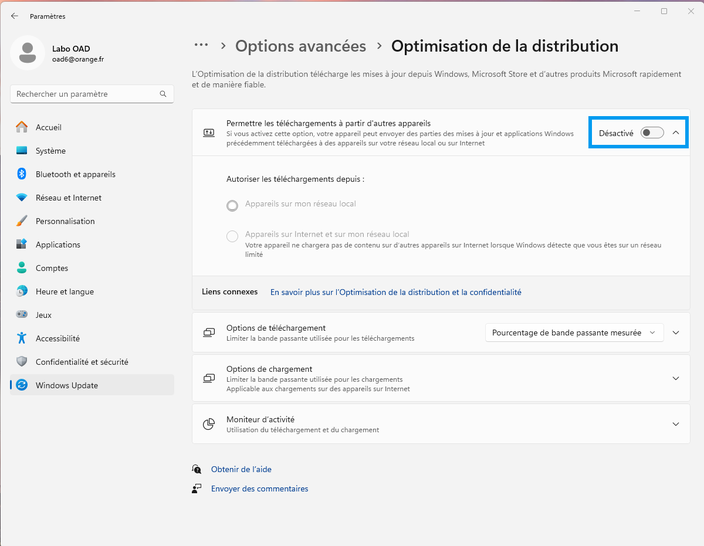This screenshot has height=546, width=704.
Task: Open the breadcrumb ellipsis menu
Action: click(201, 46)
